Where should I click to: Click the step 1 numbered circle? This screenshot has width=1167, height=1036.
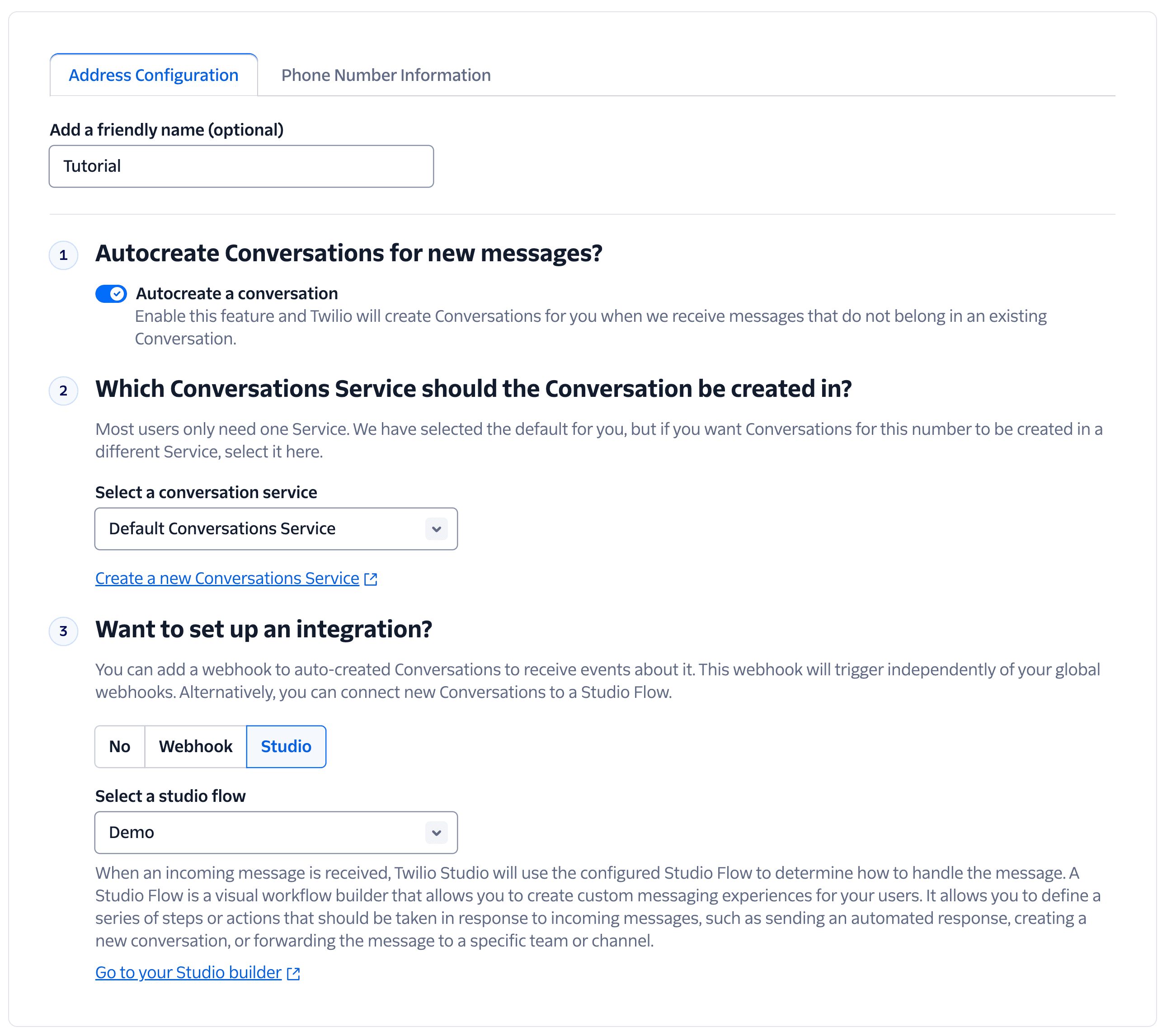(63, 255)
